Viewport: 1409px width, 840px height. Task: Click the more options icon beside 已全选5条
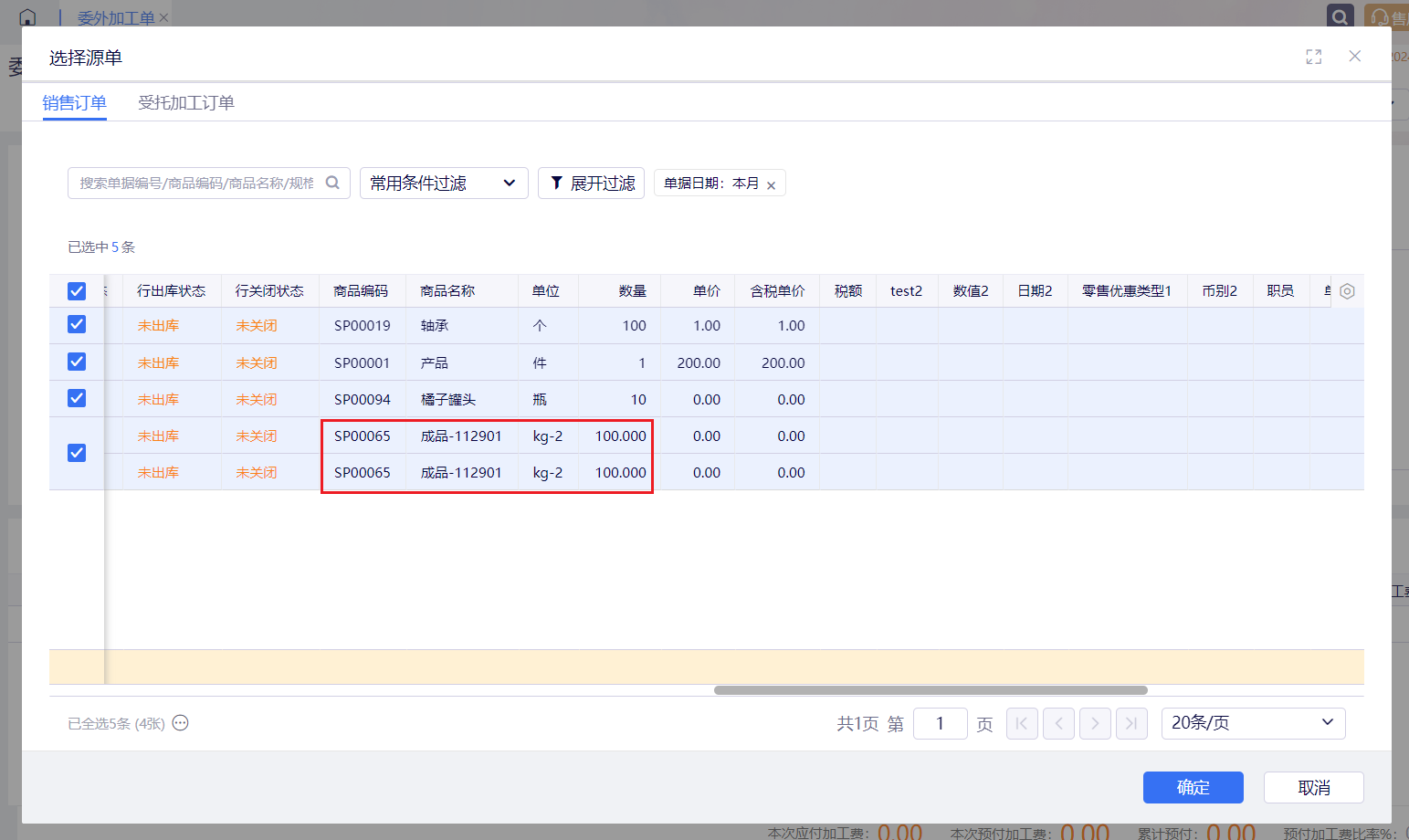tap(181, 723)
